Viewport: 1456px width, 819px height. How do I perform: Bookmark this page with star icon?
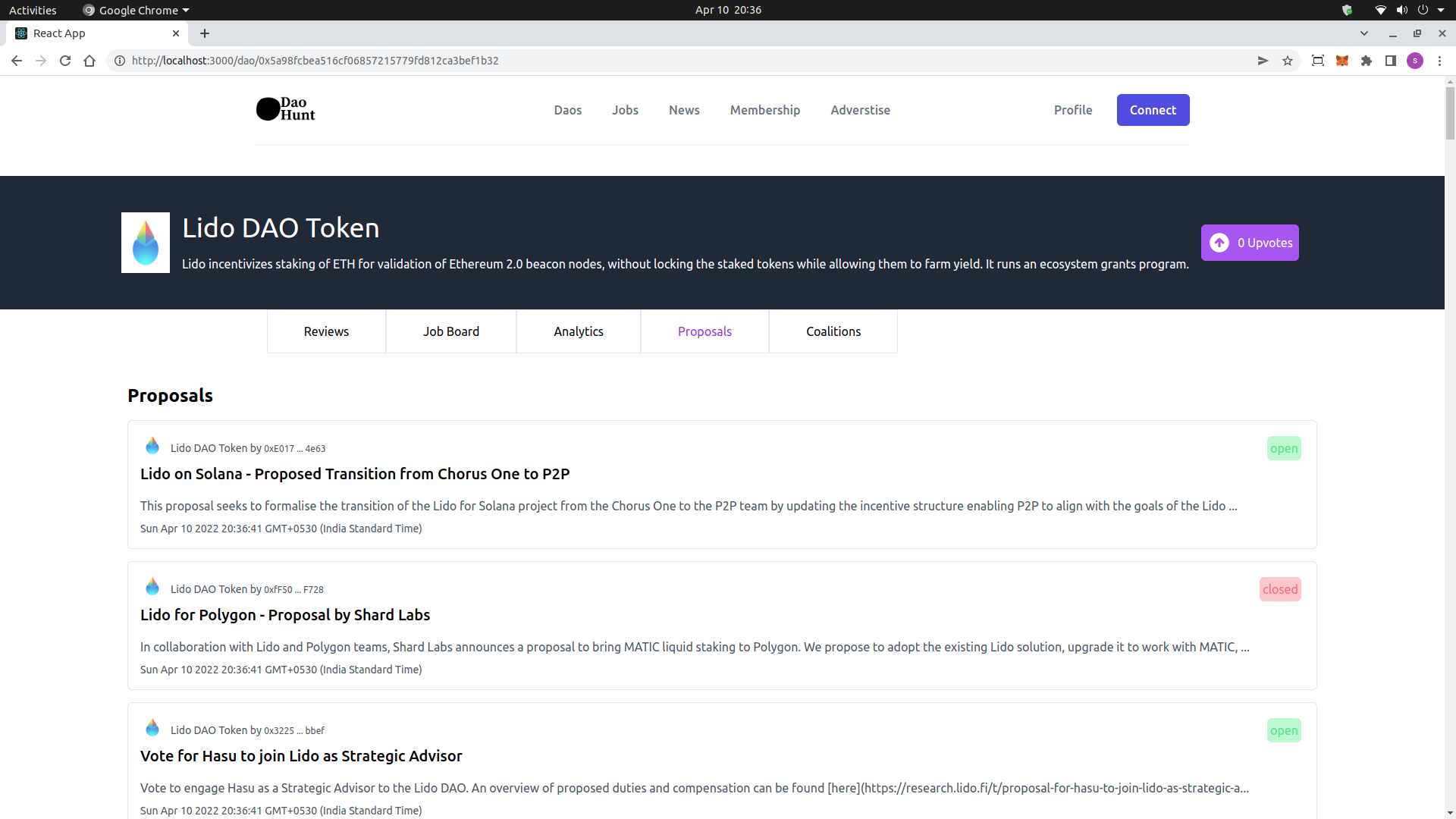tap(1288, 61)
